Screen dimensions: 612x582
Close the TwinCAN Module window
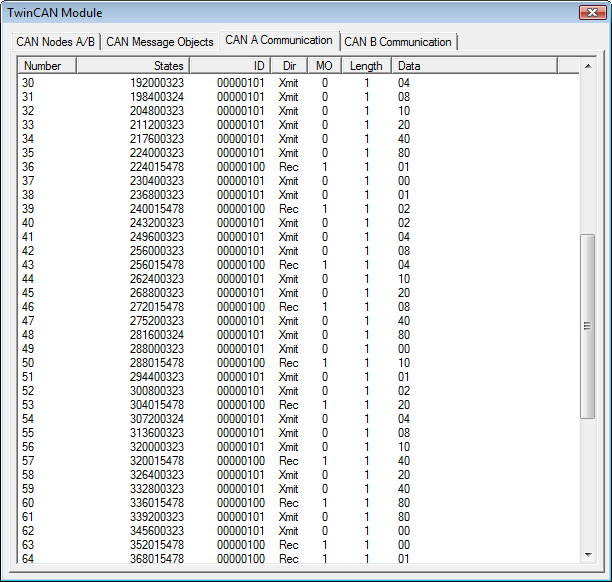click(x=587, y=13)
